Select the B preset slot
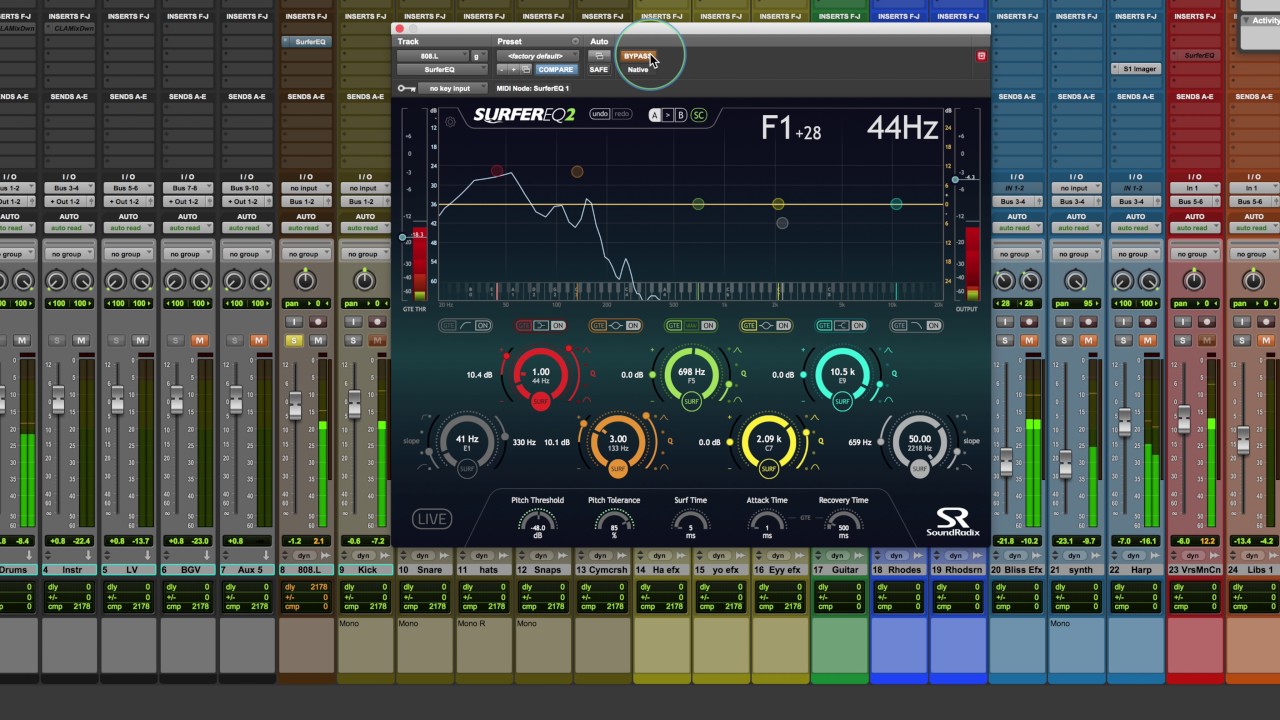This screenshot has height=720, width=1280. [x=681, y=115]
